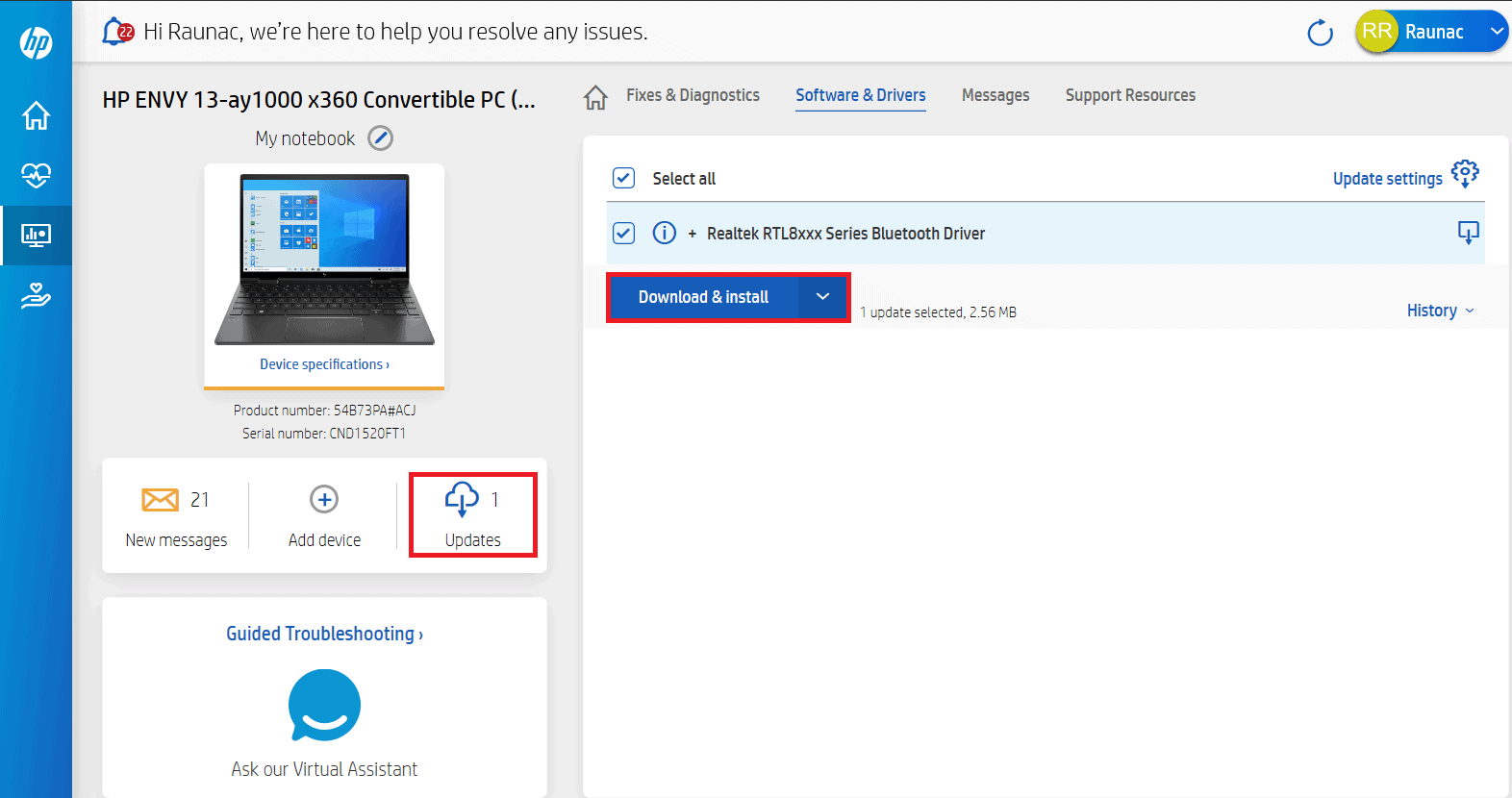Viewport: 1512px width, 798px height.
Task: Toggle the Select all checkbox
Action: pos(623,178)
